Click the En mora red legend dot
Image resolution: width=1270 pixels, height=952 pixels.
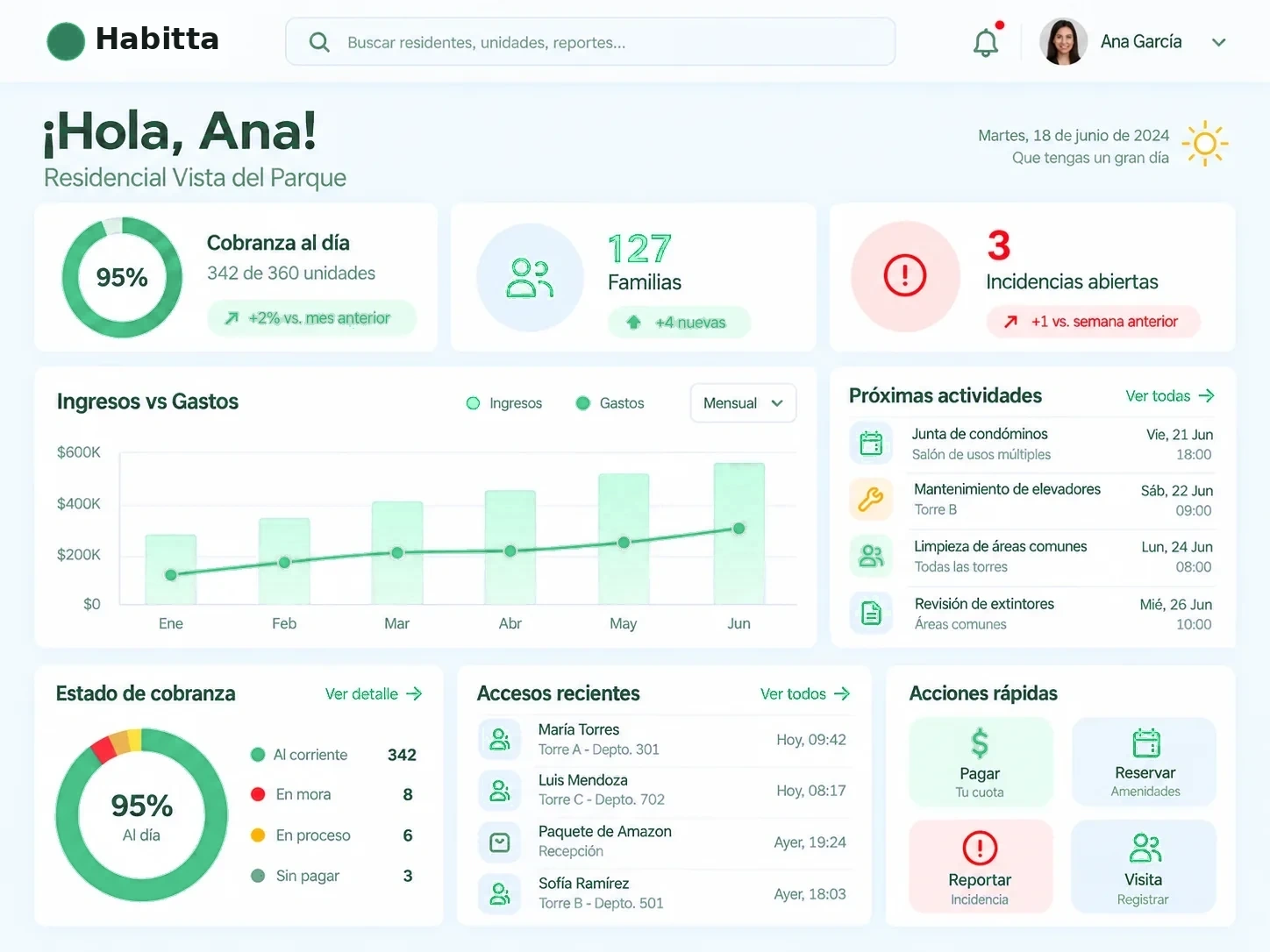[x=258, y=794]
